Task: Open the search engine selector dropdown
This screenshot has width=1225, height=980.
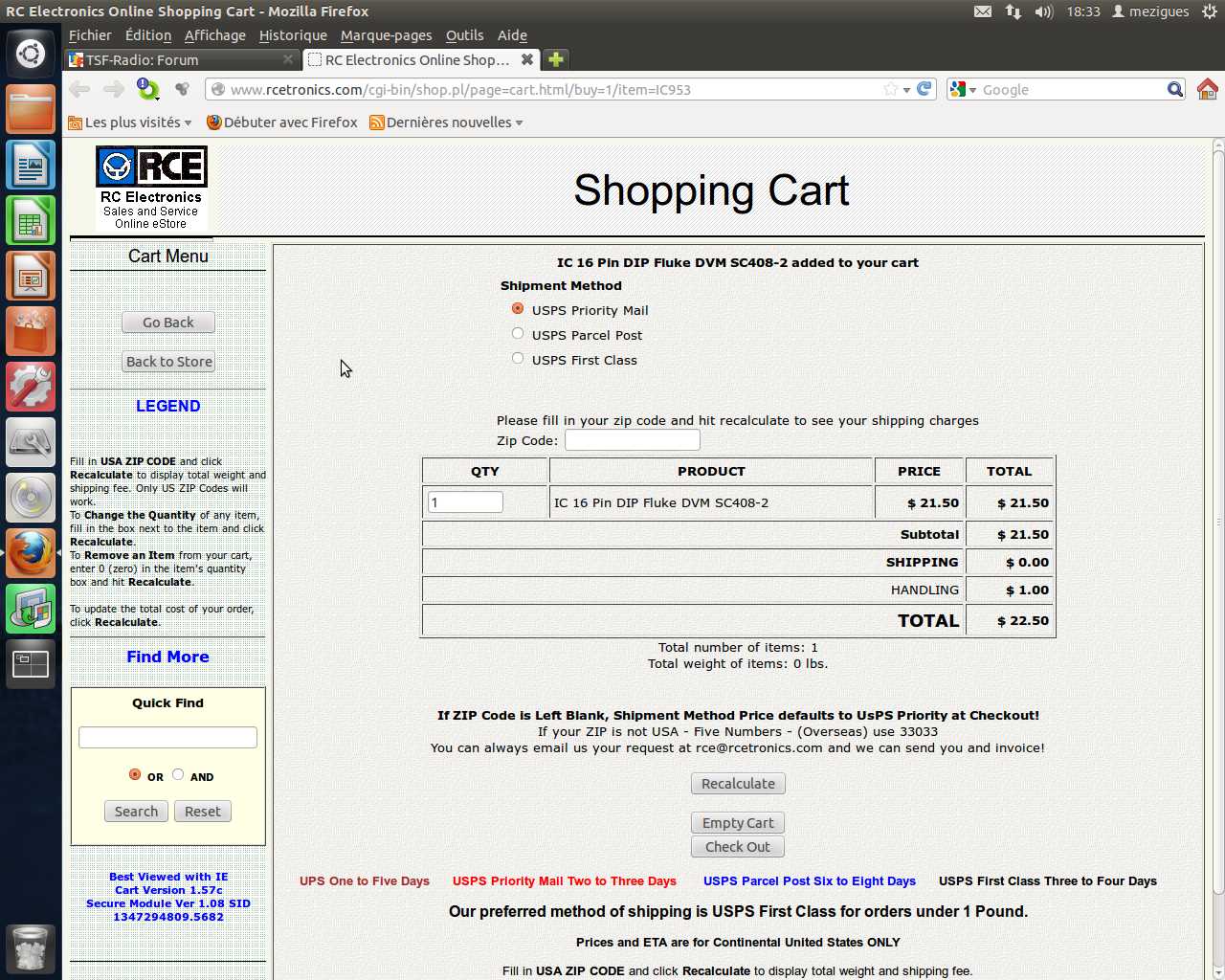Action: [962, 89]
